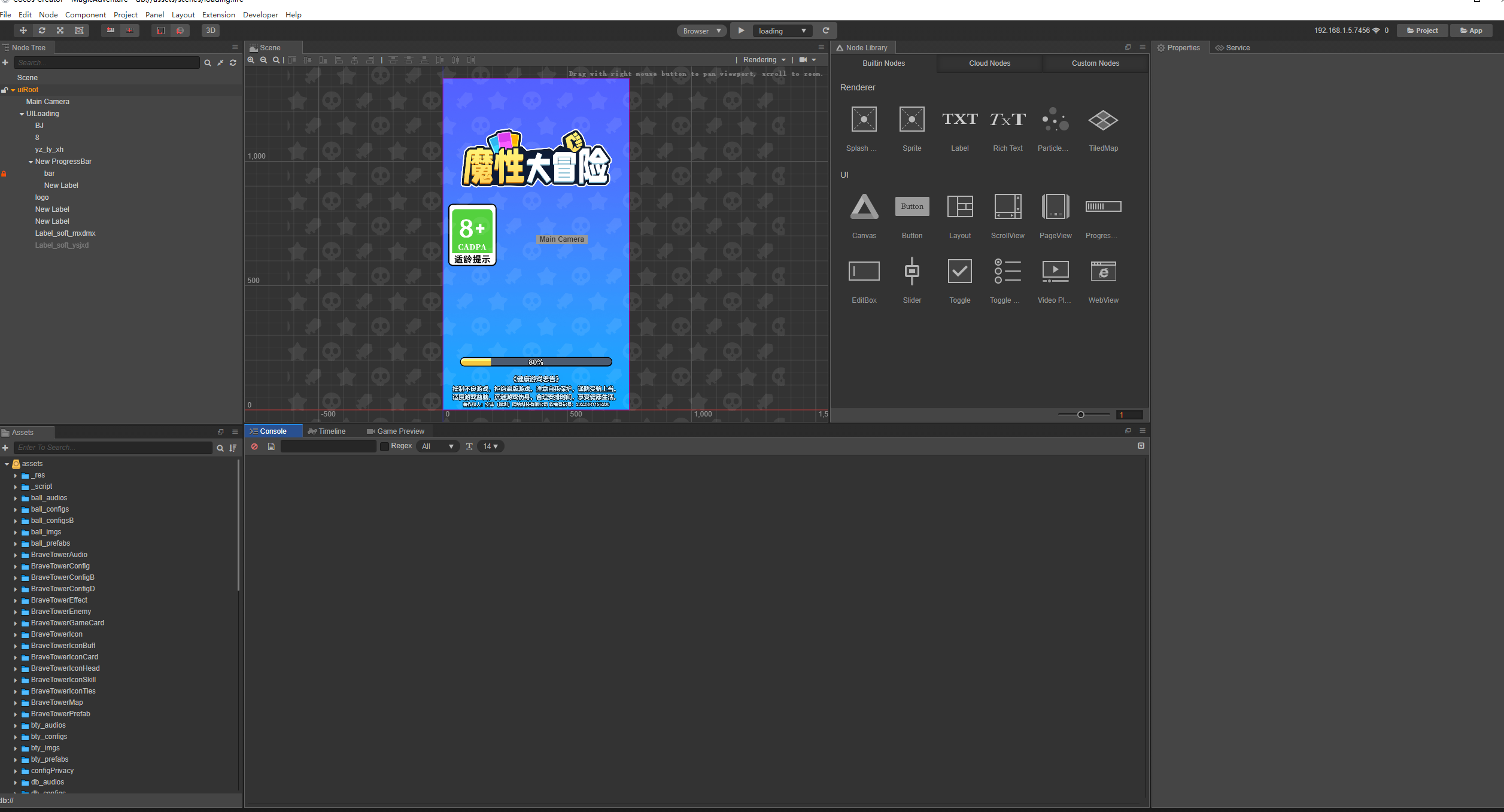Pick the Rich Text node icon
Screen dimensions: 1504x812
pyautogui.click(x=1007, y=120)
